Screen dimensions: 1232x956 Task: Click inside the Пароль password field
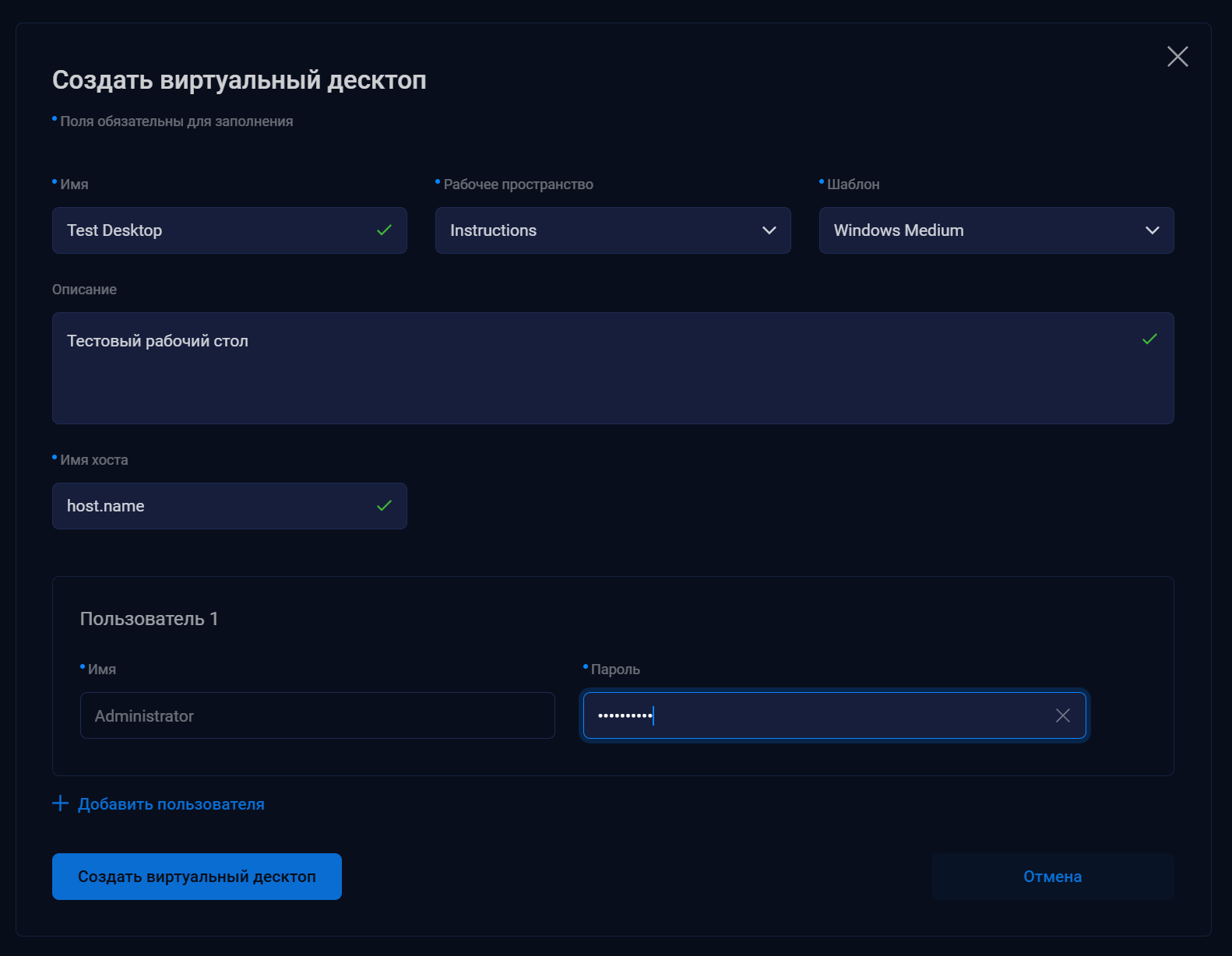[818, 715]
